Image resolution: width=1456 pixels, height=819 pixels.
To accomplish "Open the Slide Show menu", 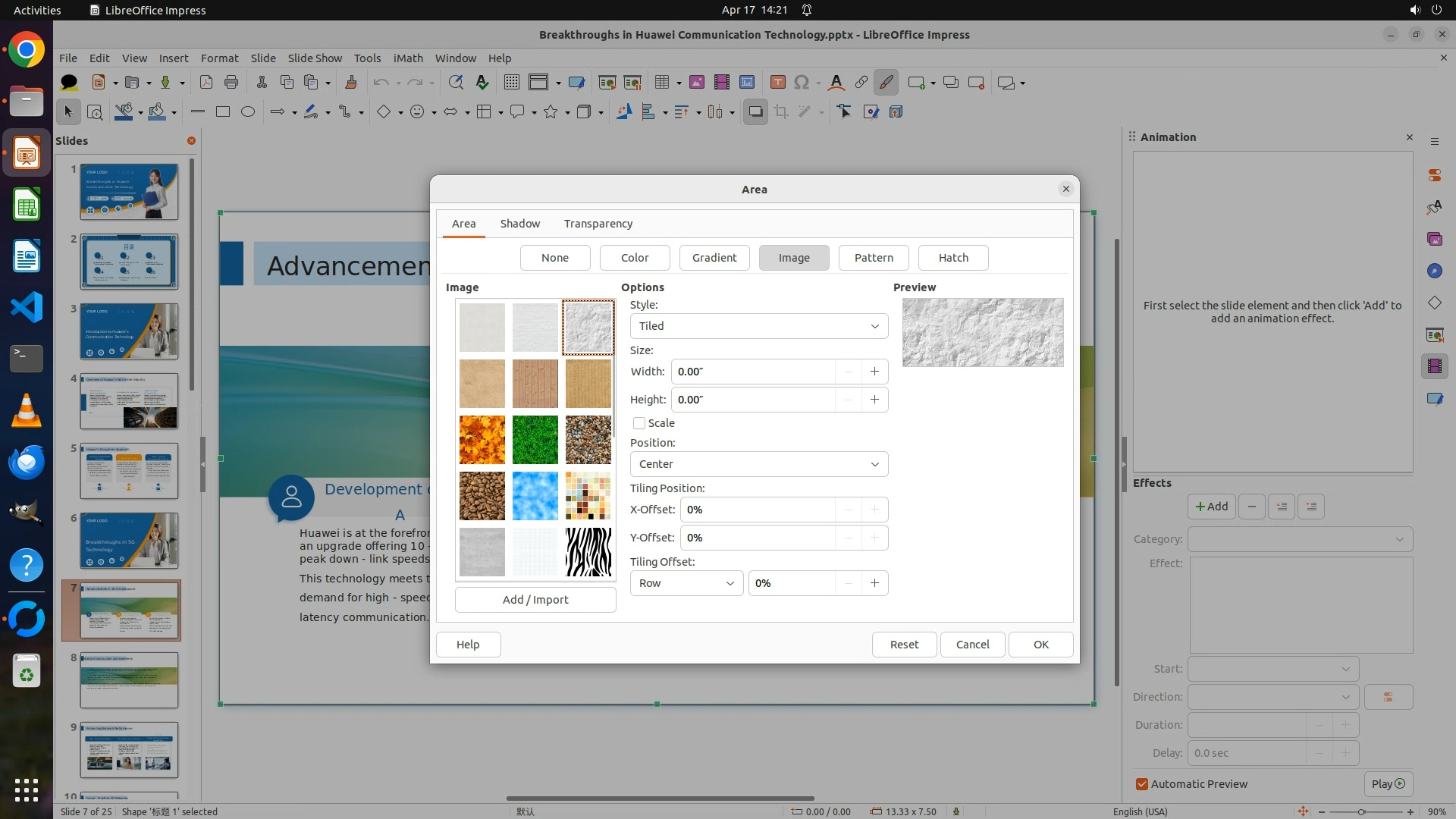I will pyautogui.click(x=315, y=58).
